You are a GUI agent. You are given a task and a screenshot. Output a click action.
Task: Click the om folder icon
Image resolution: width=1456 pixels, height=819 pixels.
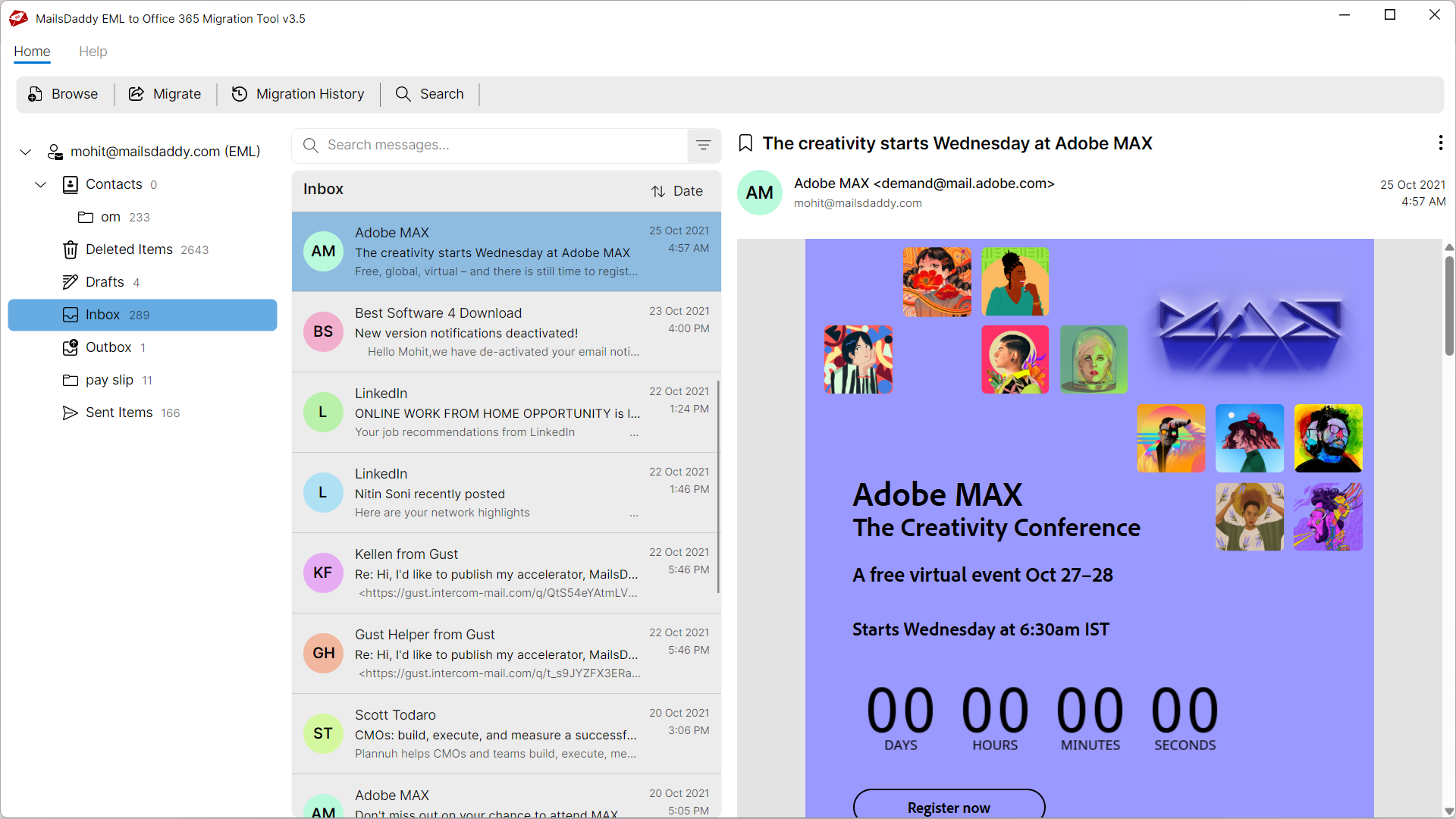(86, 218)
